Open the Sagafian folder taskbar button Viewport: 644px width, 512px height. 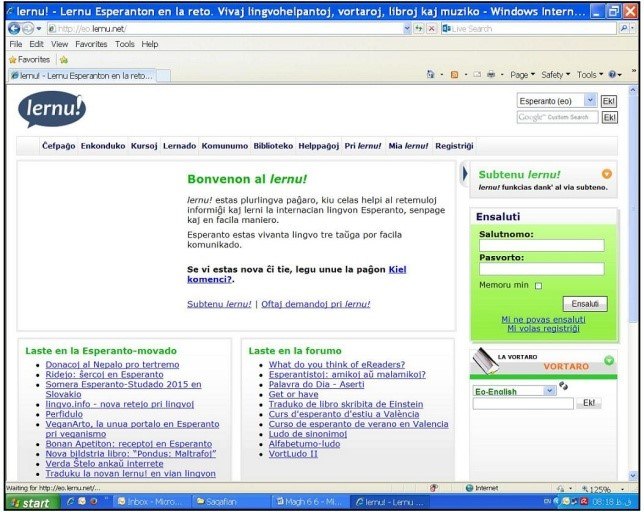tap(230, 502)
